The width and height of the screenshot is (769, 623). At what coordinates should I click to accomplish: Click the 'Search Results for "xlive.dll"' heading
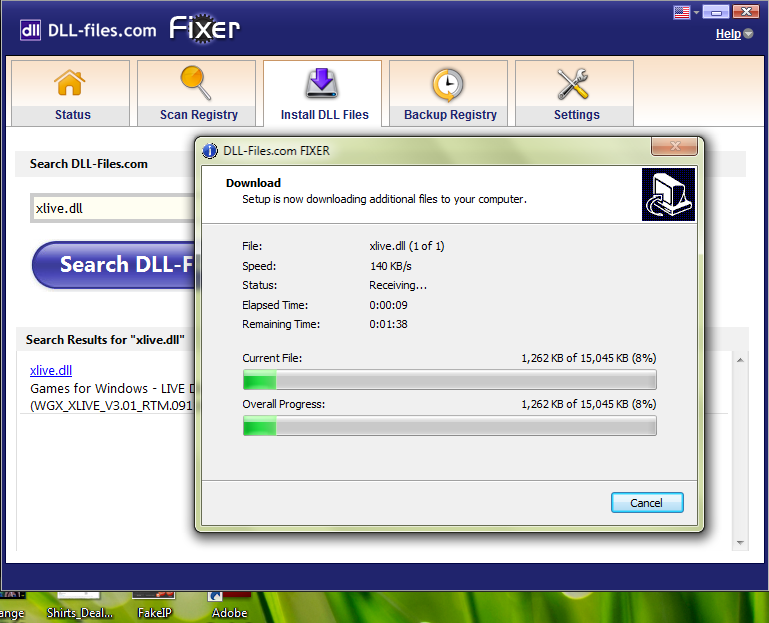(105, 340)
